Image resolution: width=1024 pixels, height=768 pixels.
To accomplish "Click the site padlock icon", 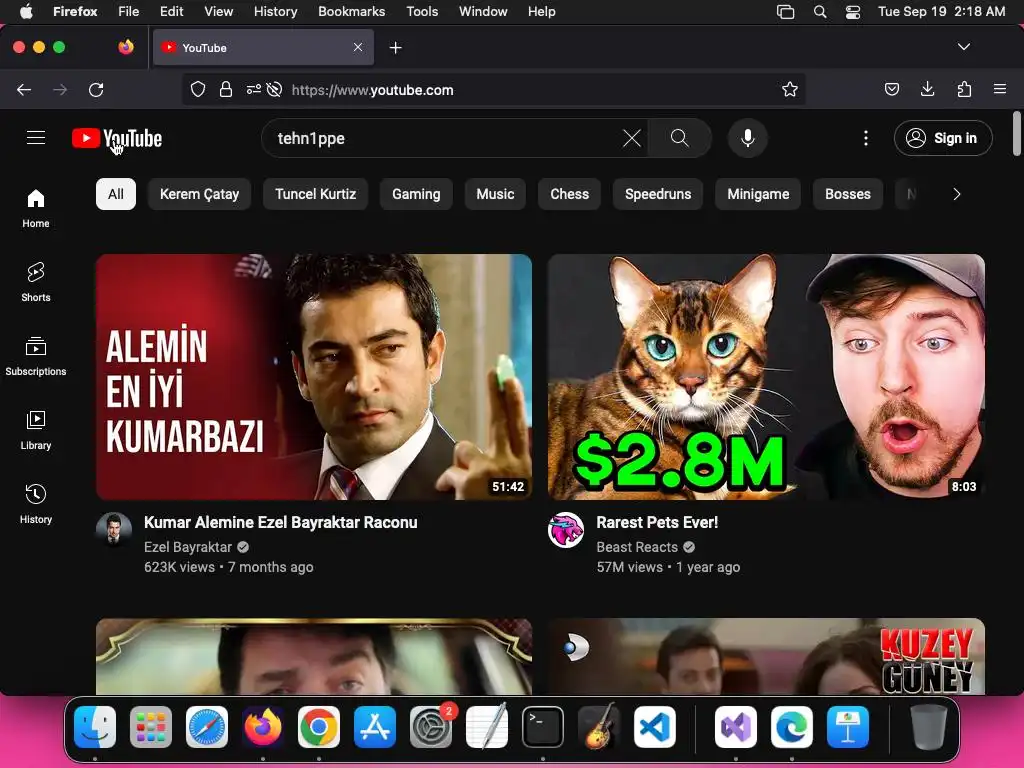I will [x=226, y=89].
